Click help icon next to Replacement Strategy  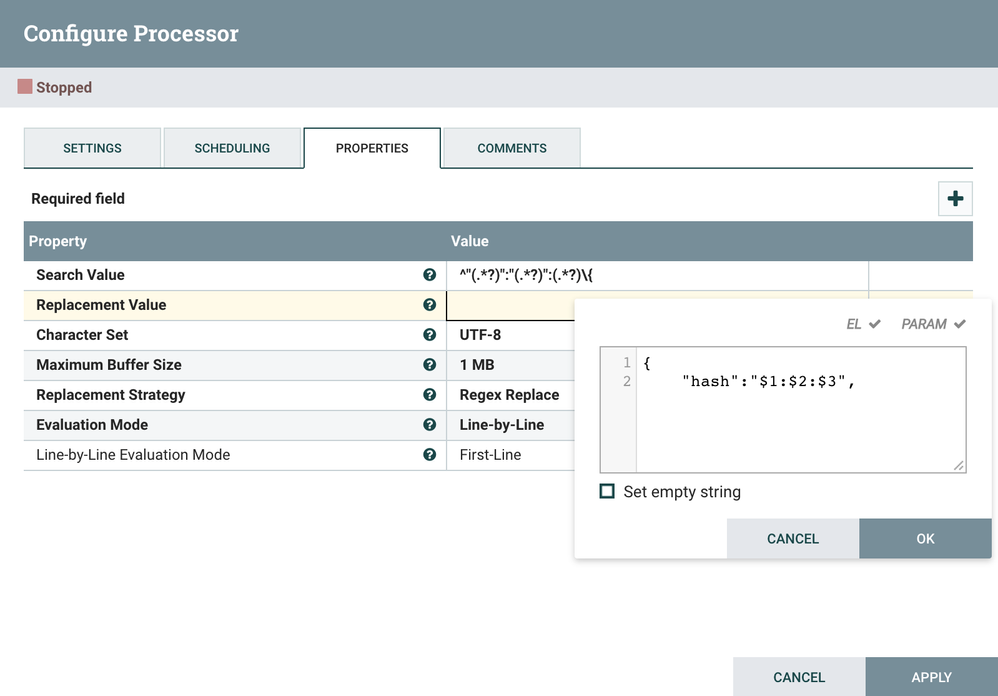tap(430, 395)
